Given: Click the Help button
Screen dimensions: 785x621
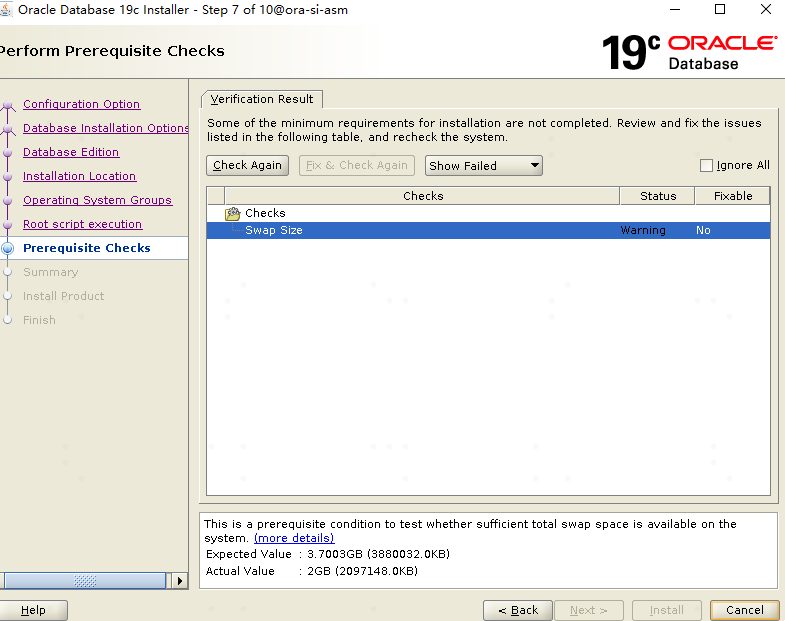Looking at the screenshot, I should 33,610.
